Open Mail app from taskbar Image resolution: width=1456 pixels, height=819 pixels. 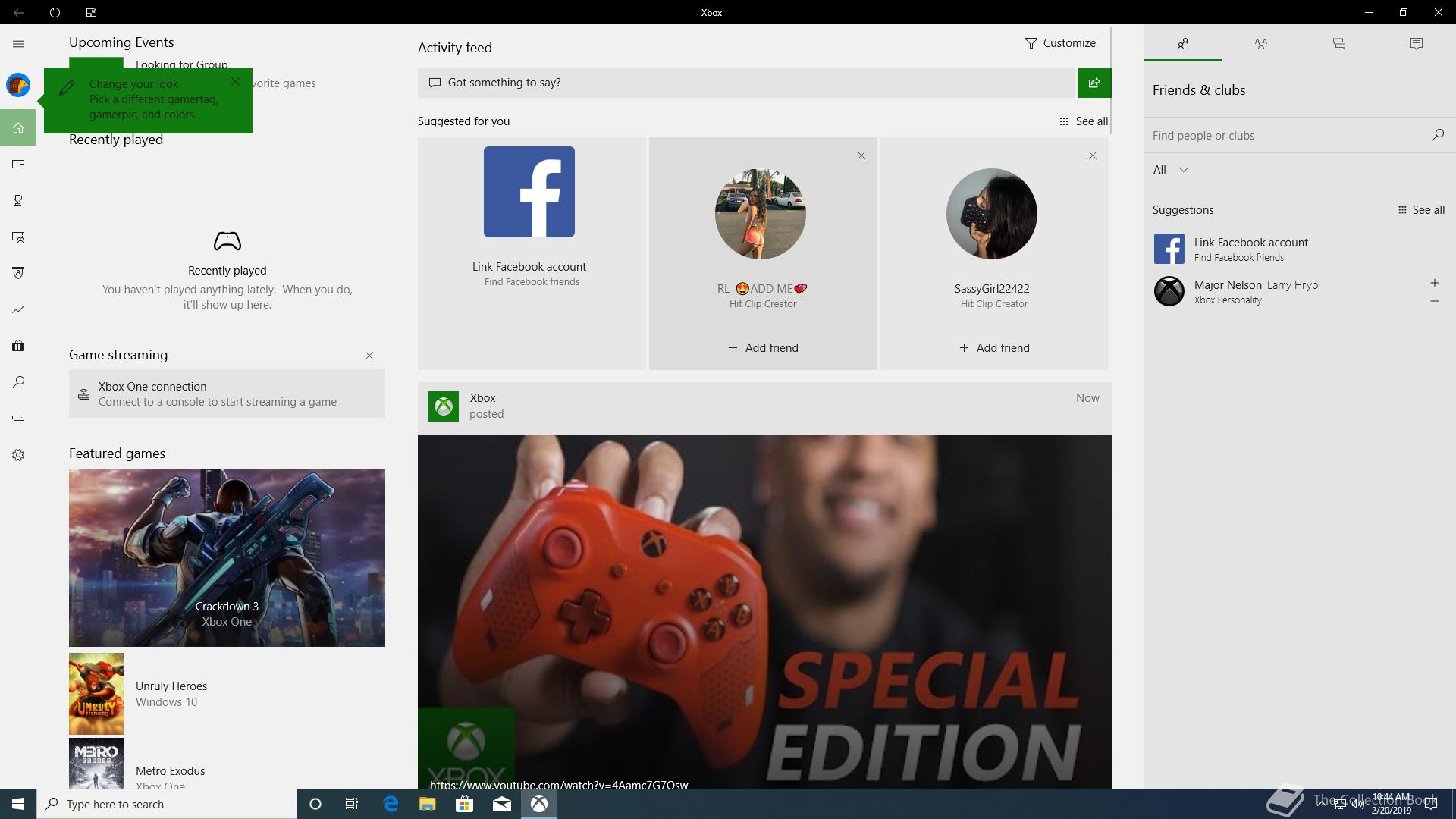(x=502, y=804)
